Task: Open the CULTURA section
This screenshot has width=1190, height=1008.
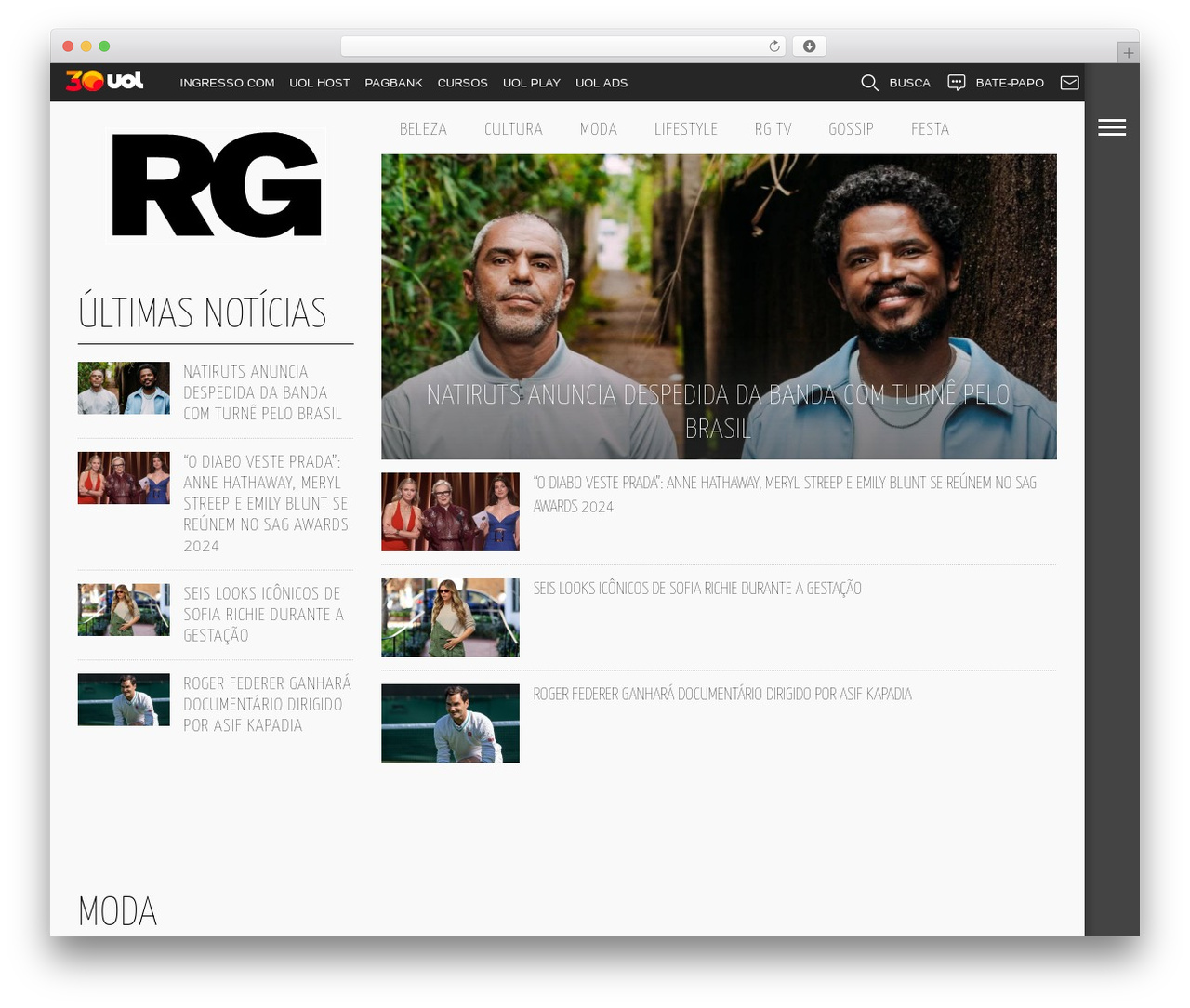Action: coord(513,129)
